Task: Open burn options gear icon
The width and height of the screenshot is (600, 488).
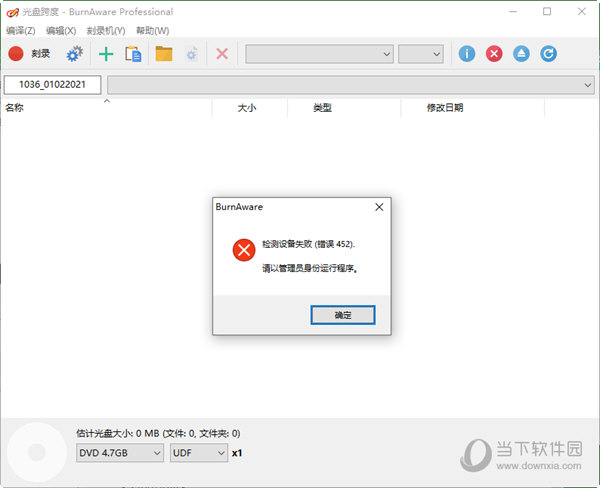Action: click(x=74, y=54)
